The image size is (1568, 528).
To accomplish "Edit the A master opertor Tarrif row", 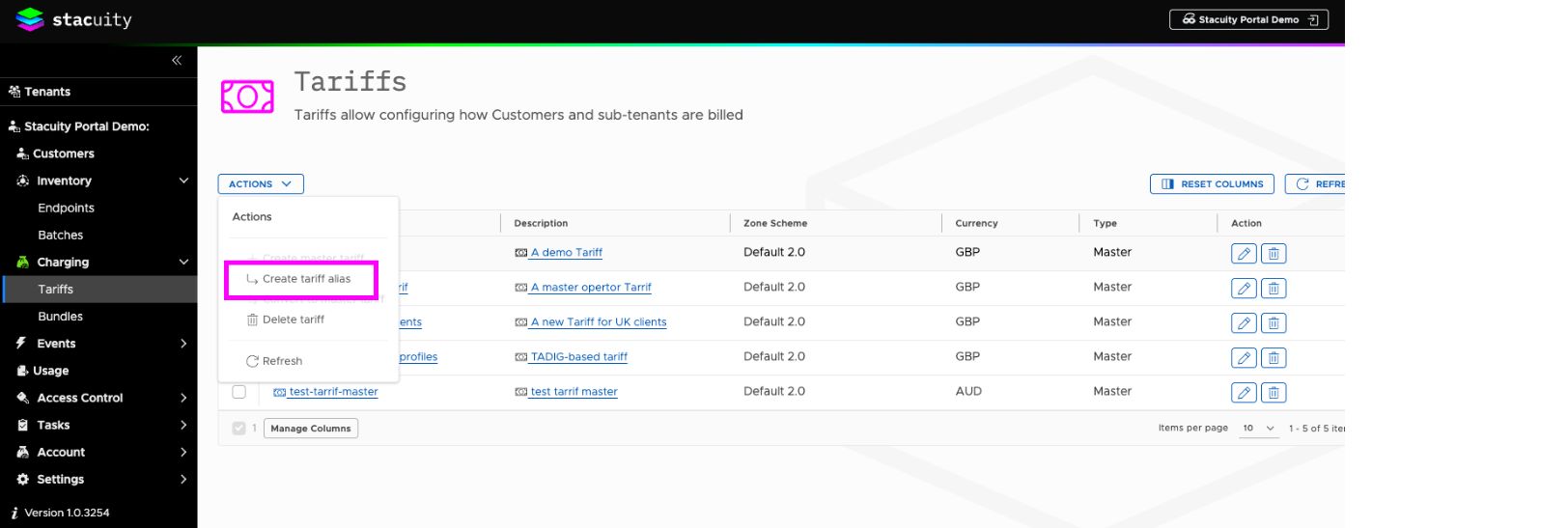I will (1244, 289).
